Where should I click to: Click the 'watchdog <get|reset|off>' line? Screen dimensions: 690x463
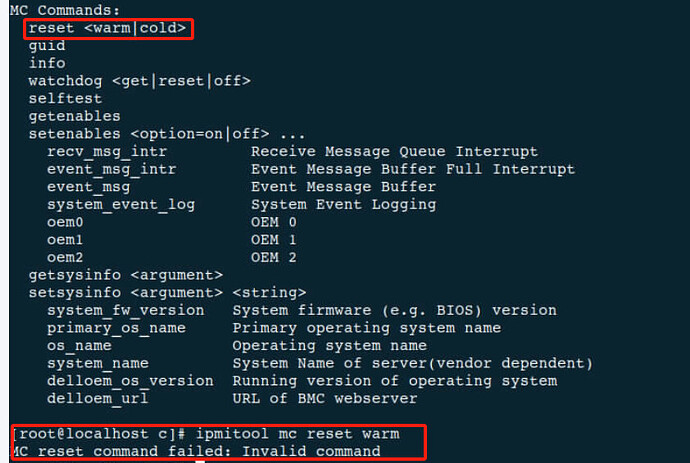139,81
